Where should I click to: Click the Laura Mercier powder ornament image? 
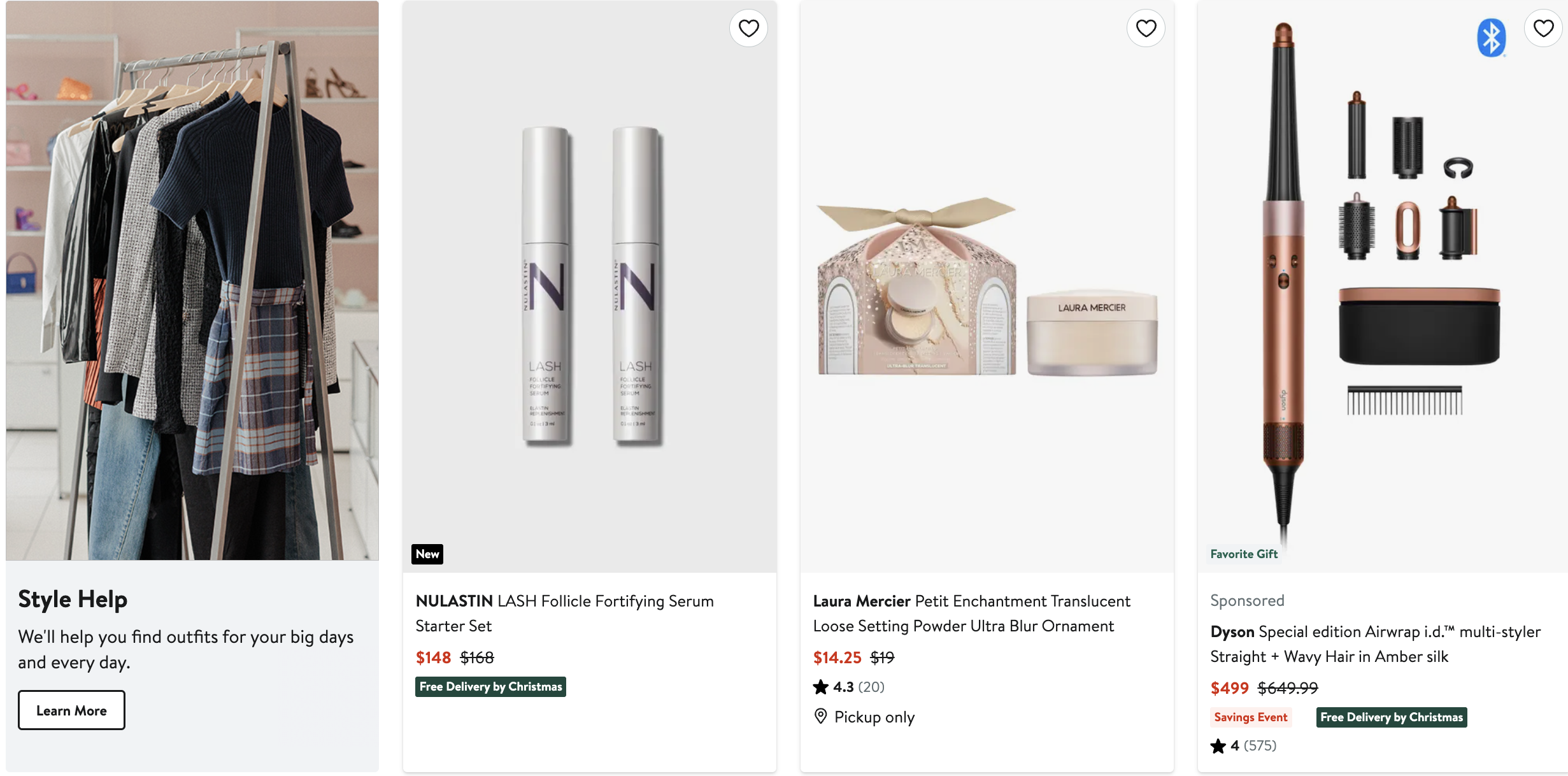click(x=987, y=287)
